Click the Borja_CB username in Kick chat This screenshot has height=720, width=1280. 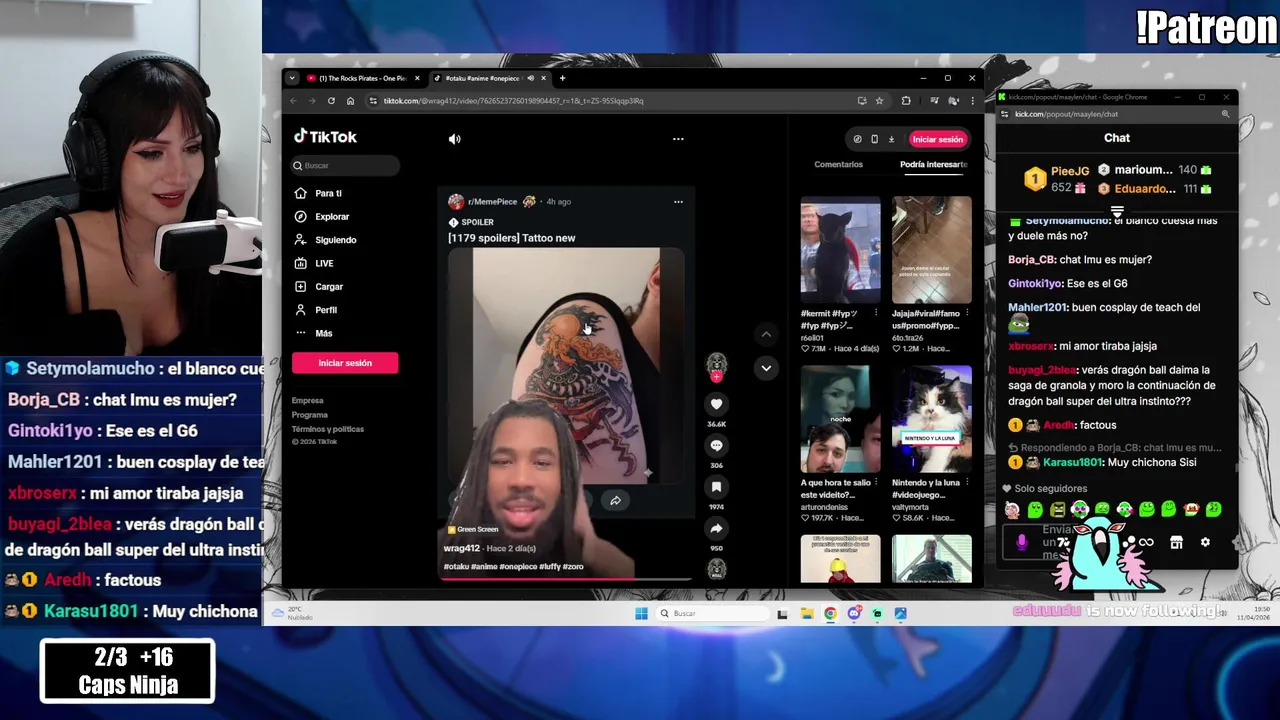click(1032, 260)
